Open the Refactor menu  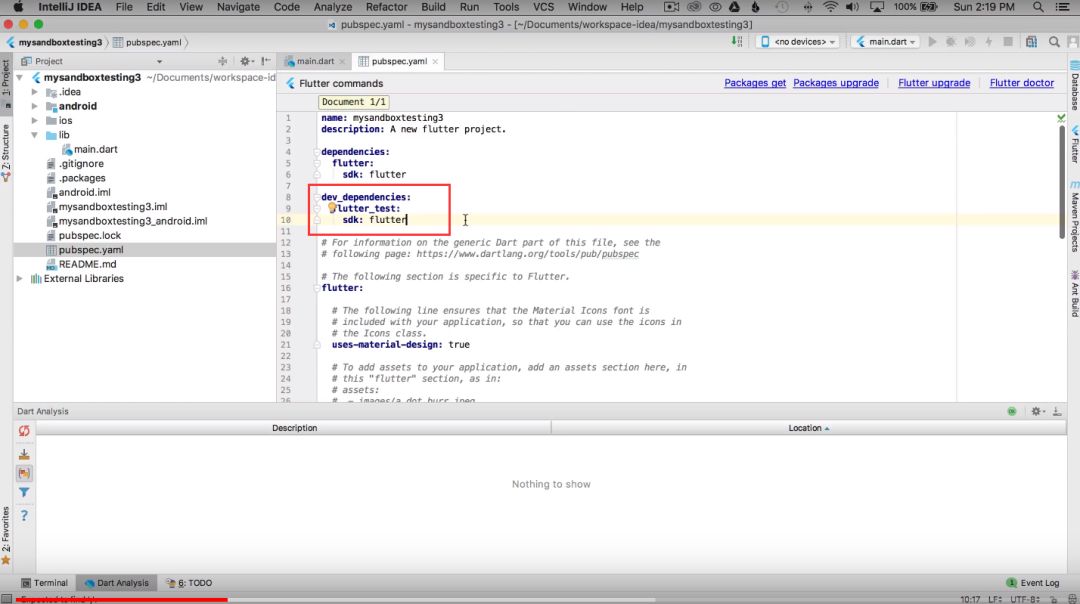(x=386, y=7)
